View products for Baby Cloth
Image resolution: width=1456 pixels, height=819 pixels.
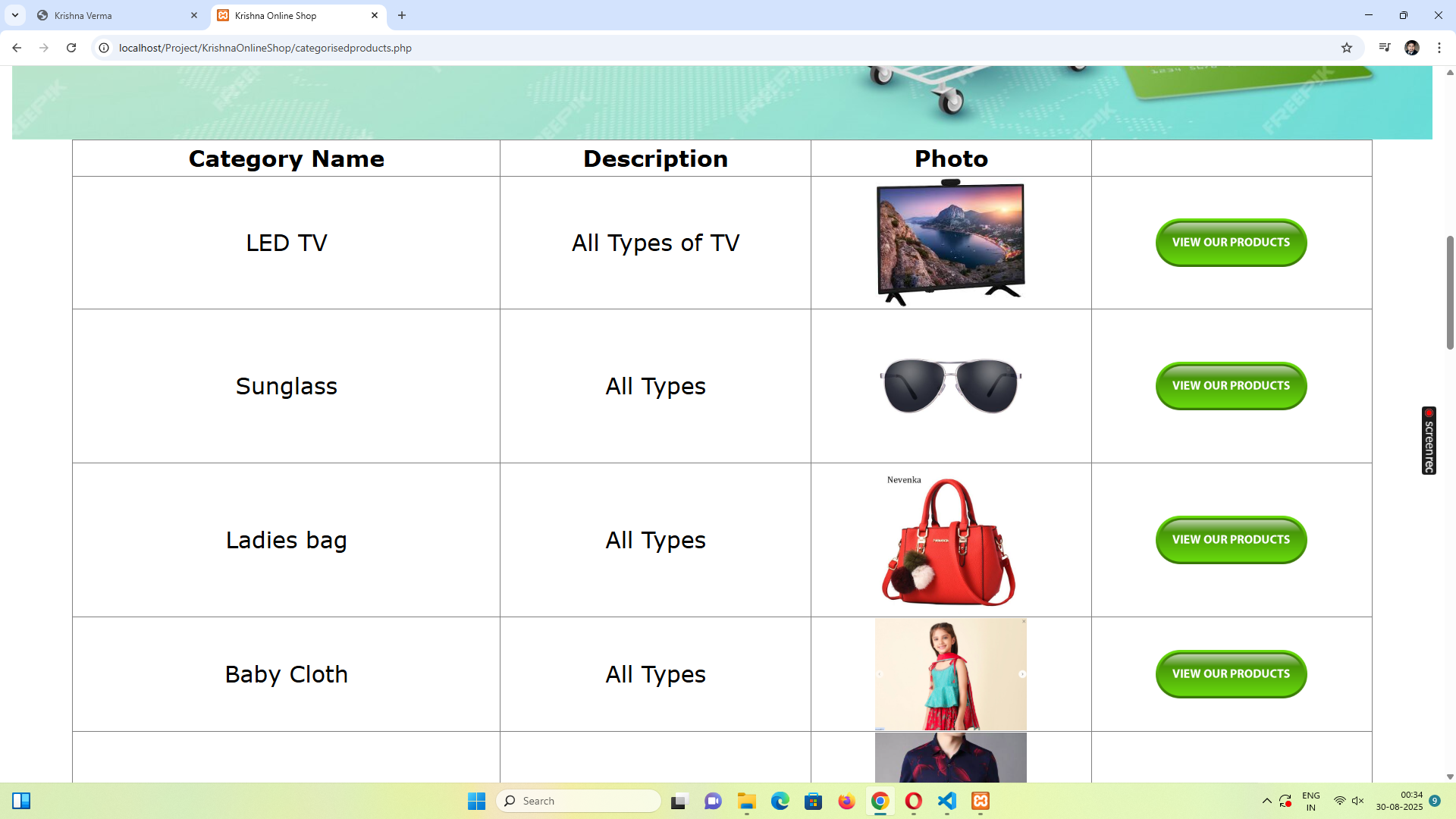tap(1231, 674)
